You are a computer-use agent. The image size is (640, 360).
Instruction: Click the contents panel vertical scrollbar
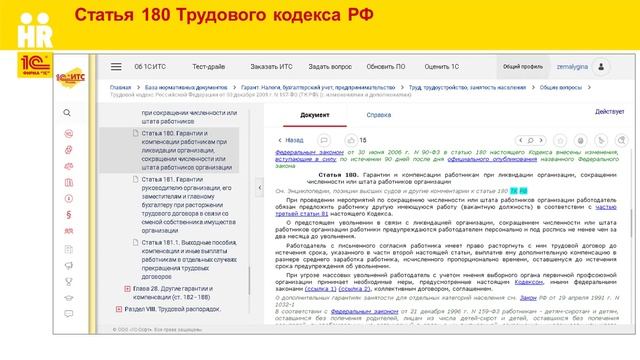[x=249, y=281]
